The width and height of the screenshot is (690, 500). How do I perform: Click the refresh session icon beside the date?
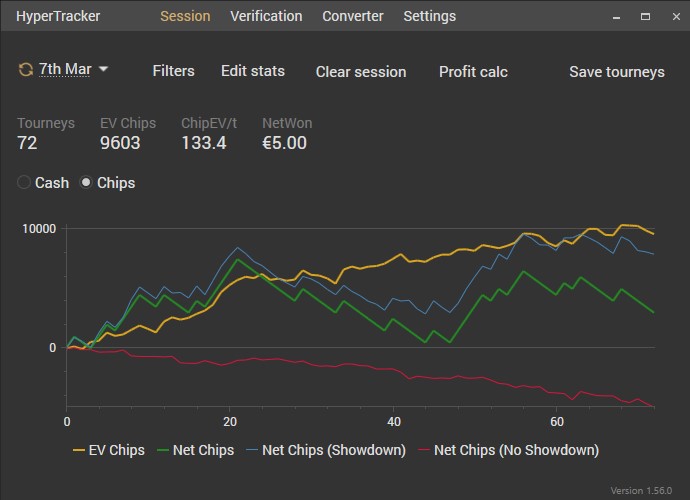25,70
